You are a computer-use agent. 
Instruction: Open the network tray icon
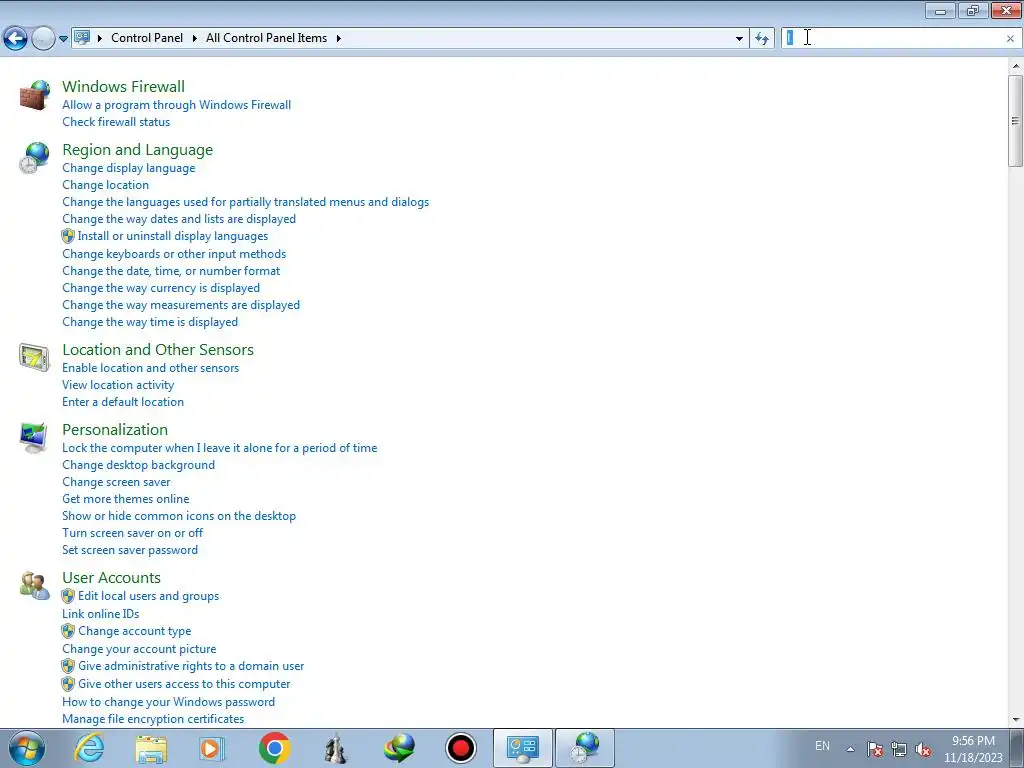click(x=899, y=749)
